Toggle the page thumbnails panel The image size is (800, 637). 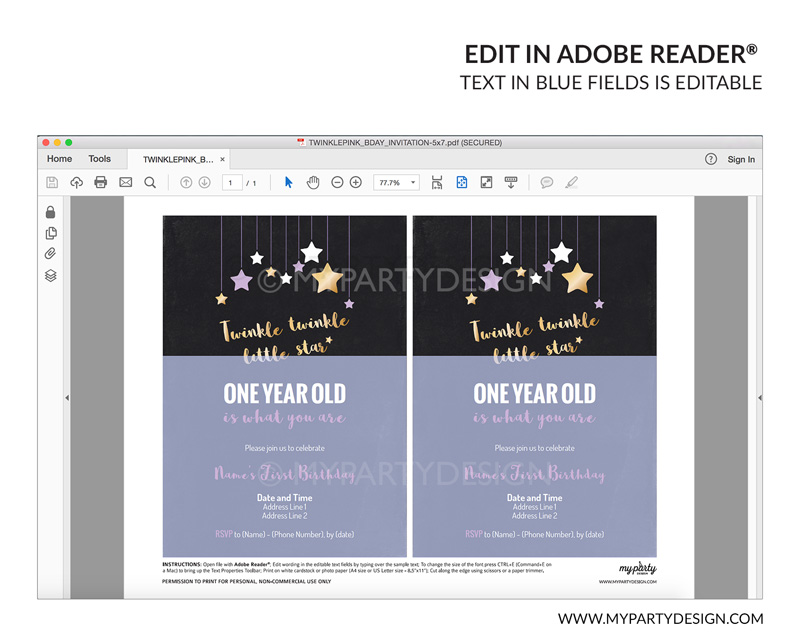51,233
